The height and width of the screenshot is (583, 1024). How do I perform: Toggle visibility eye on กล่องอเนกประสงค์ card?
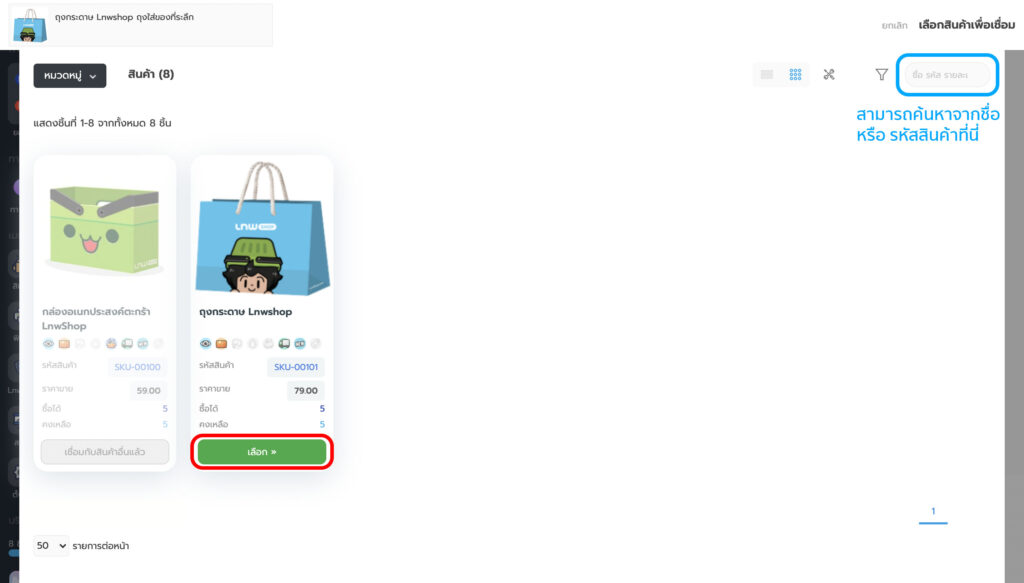pyautogui.click(x=48, y=343)
